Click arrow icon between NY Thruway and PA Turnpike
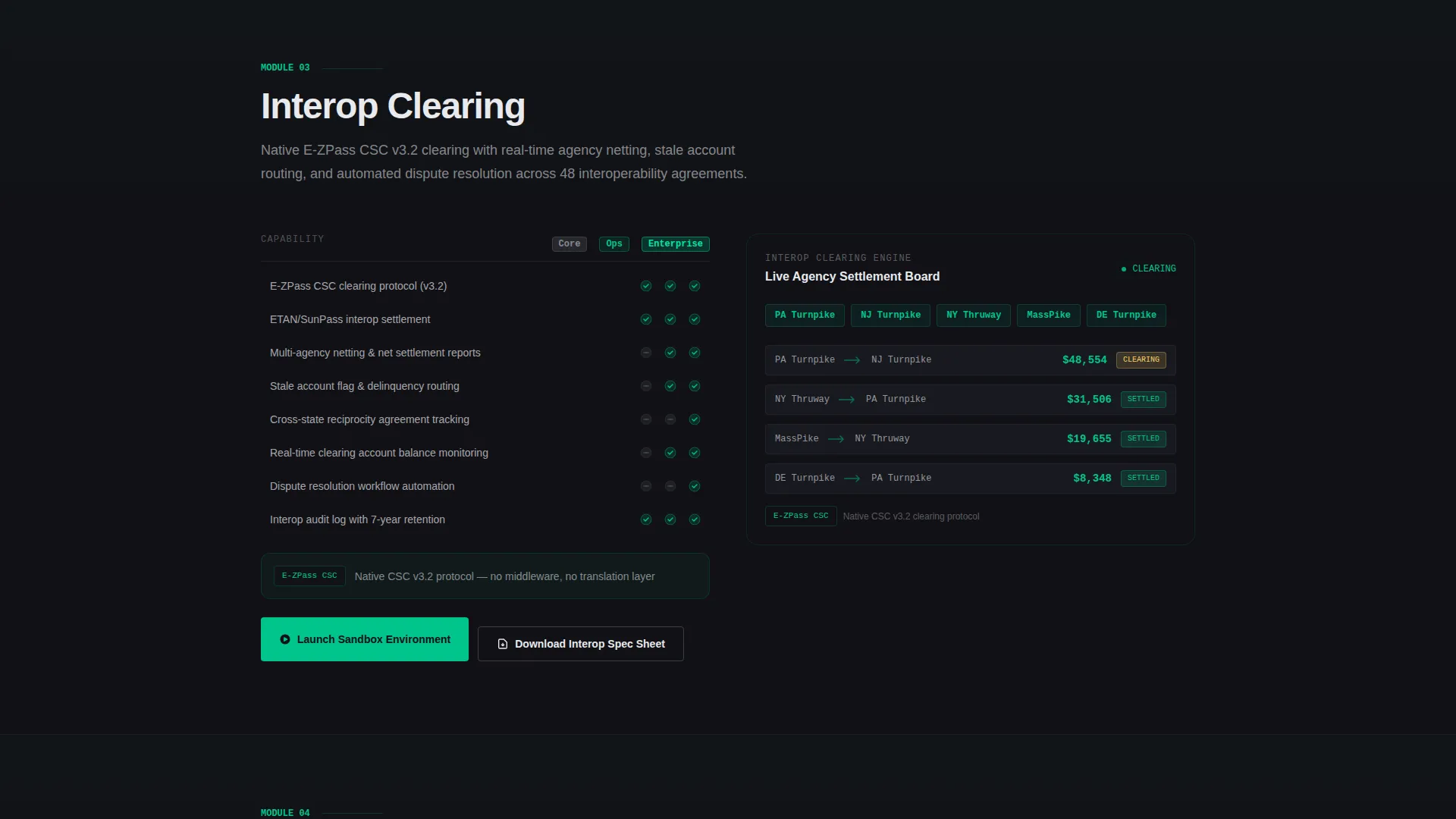 [x=847, y=400]
